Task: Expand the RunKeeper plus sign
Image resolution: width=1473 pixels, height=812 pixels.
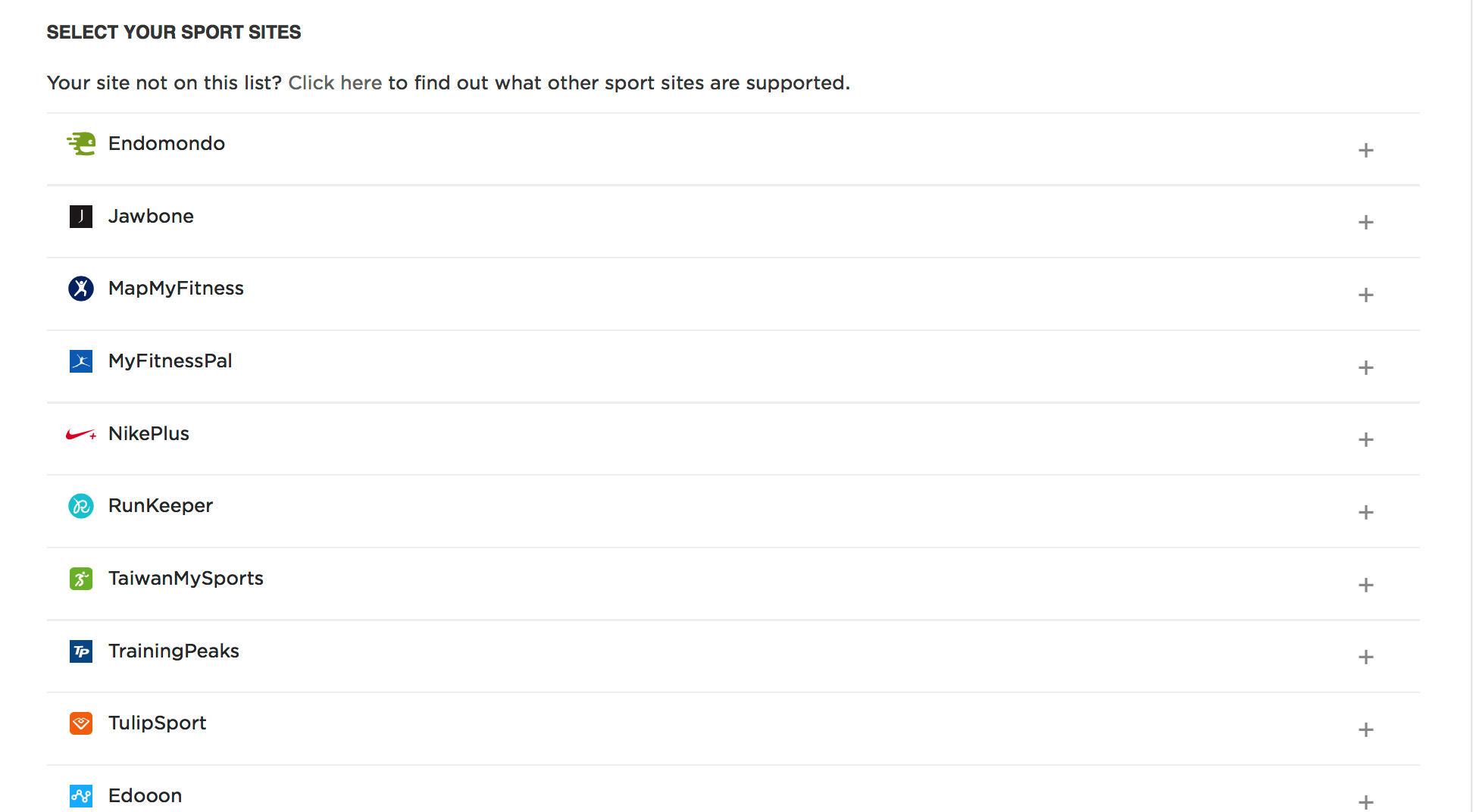Action: tap(1365, 512)
